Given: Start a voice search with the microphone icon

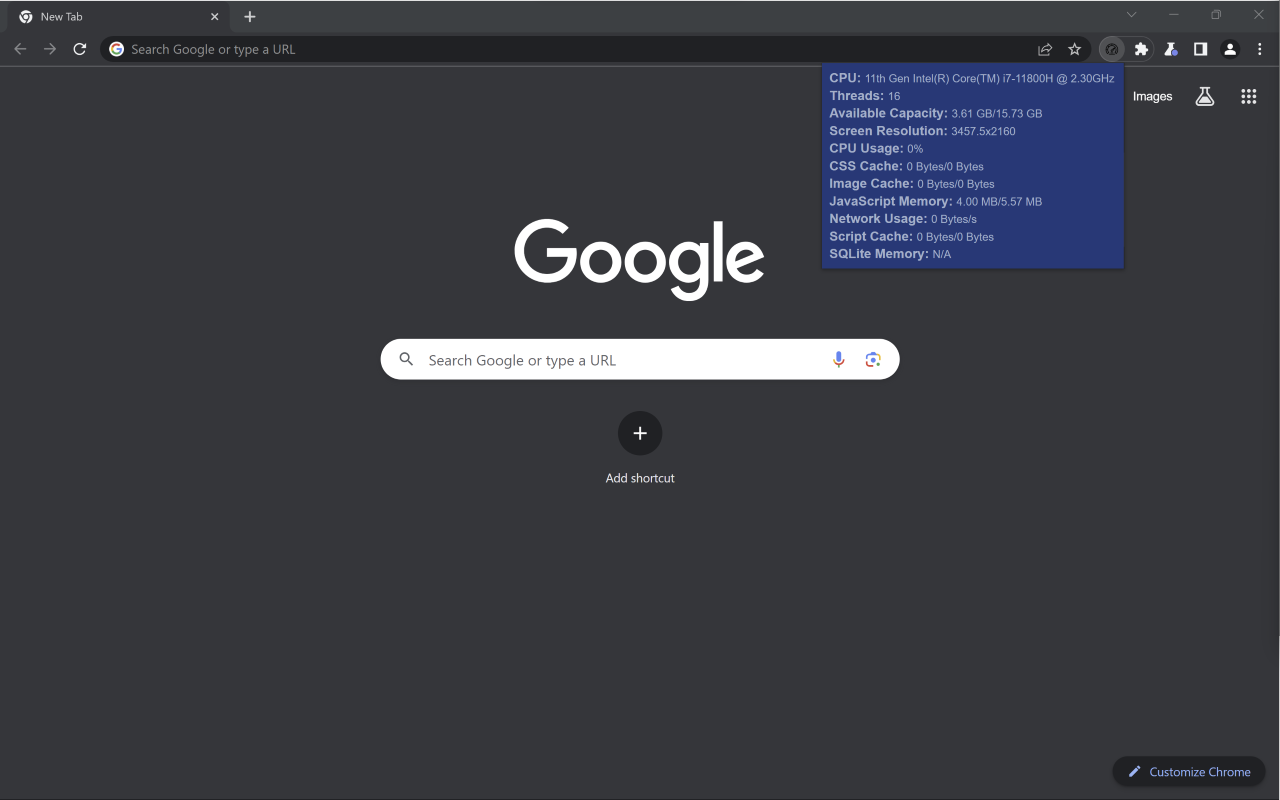Looking at the screenshot, I should [x=838, y=358].
